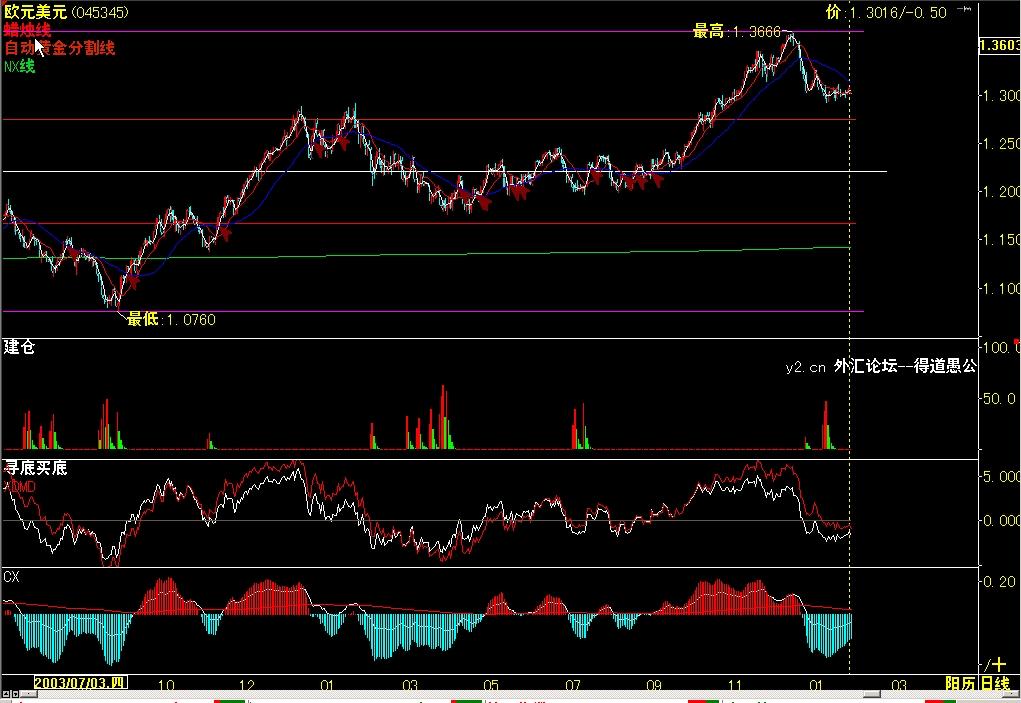This screenshot has width=1021, height=703.
Task: Click the 价:1.3016 current price readout
Action: click(885, 13)
